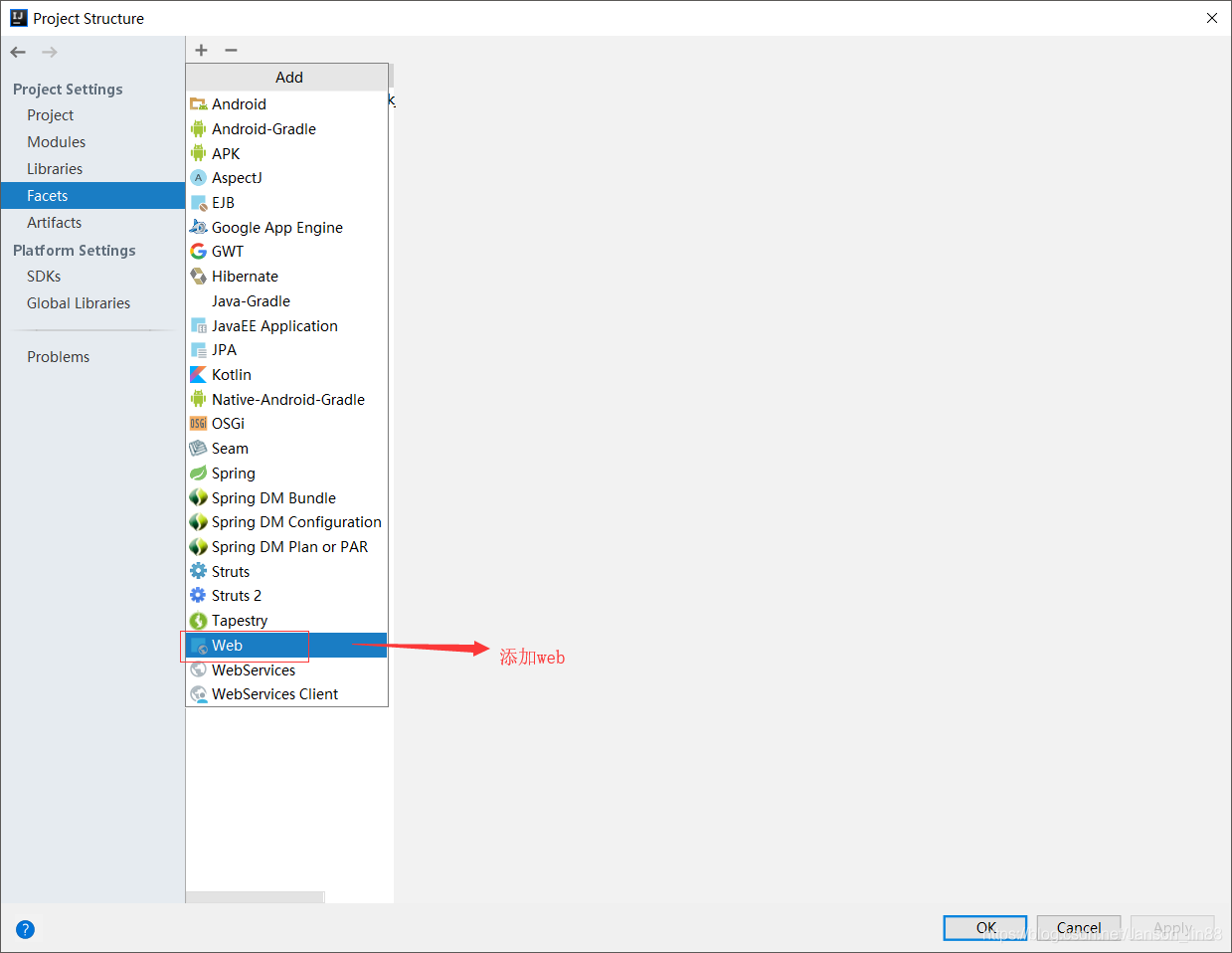Click the Android-Gradle robot icon
1232x953 pixels.
[x=198, y=129]
